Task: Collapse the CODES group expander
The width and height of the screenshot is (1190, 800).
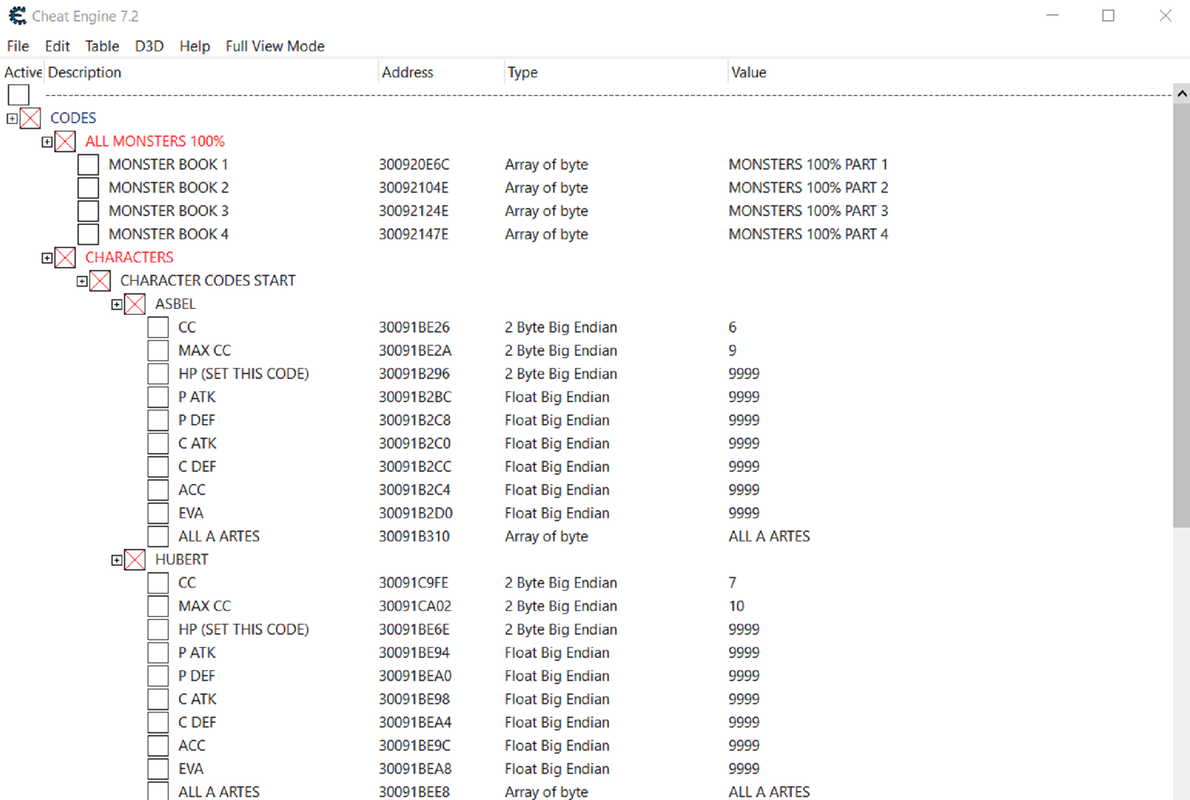Action: click(x=11, y=118)
